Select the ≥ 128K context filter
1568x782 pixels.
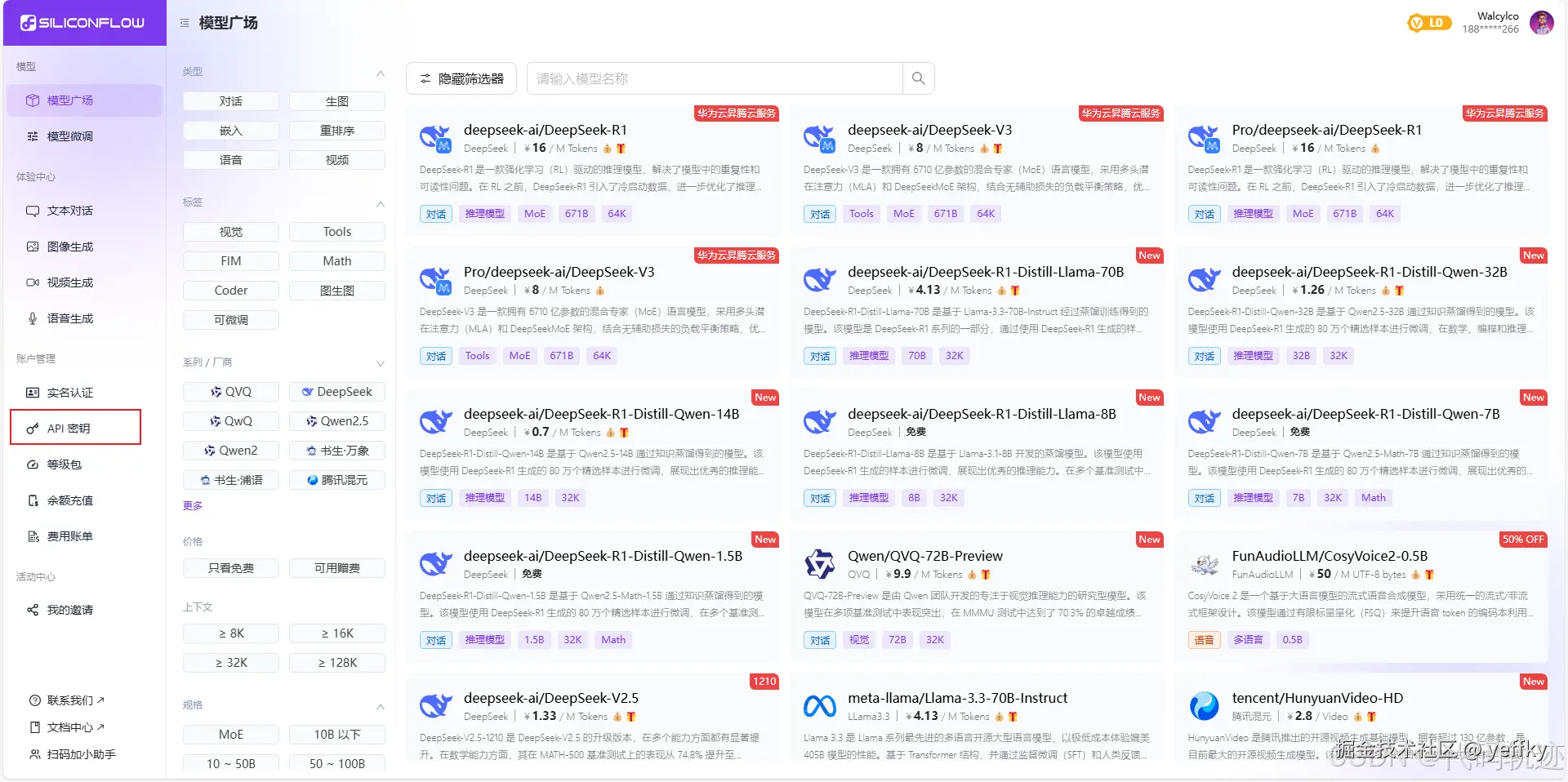point(337,663)
